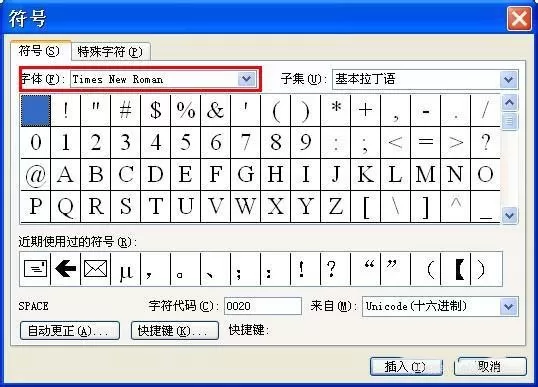The image size is (538, 387).
Task: Select the less-than sign < character
Action: pyautogui.click(x=395, y=142)
